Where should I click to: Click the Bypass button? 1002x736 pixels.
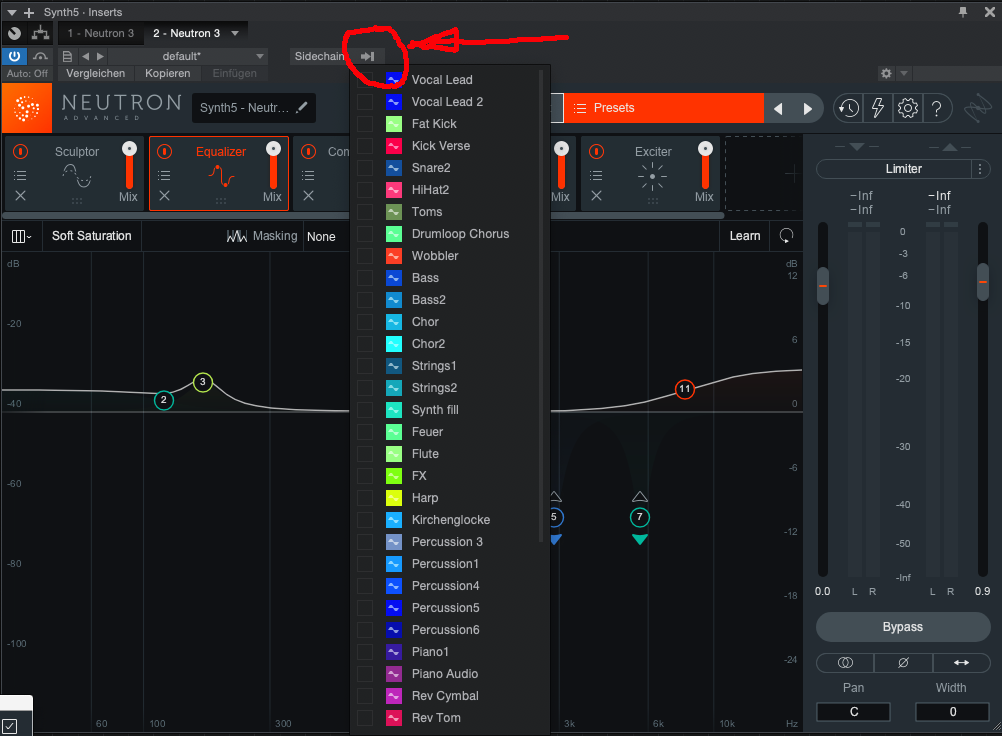pyautogui.click(x=903, y=627)
